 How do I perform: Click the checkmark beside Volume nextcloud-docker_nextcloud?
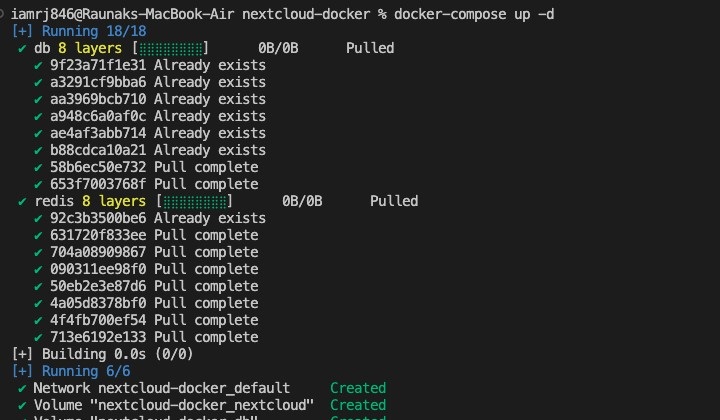[x=22, y=405]
